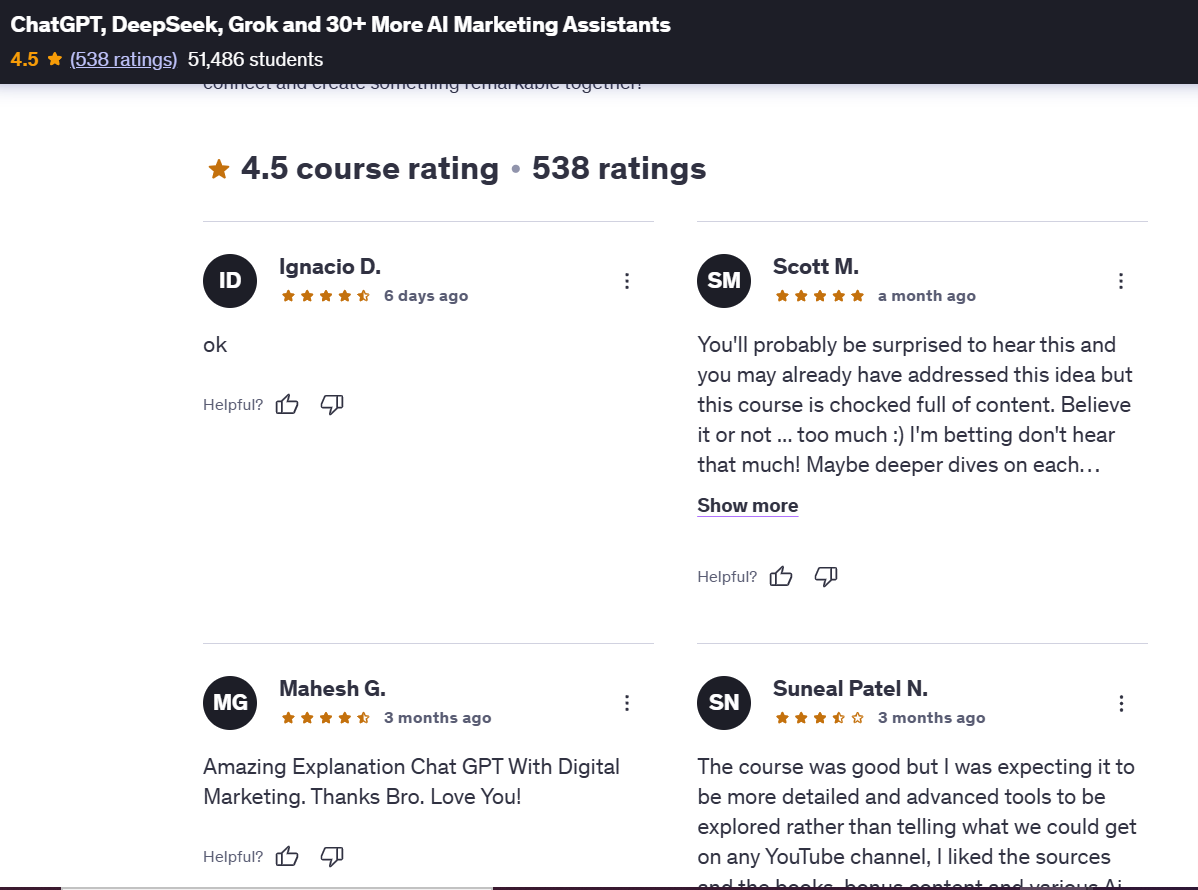Click the '538 ratings' heading text

619,169
